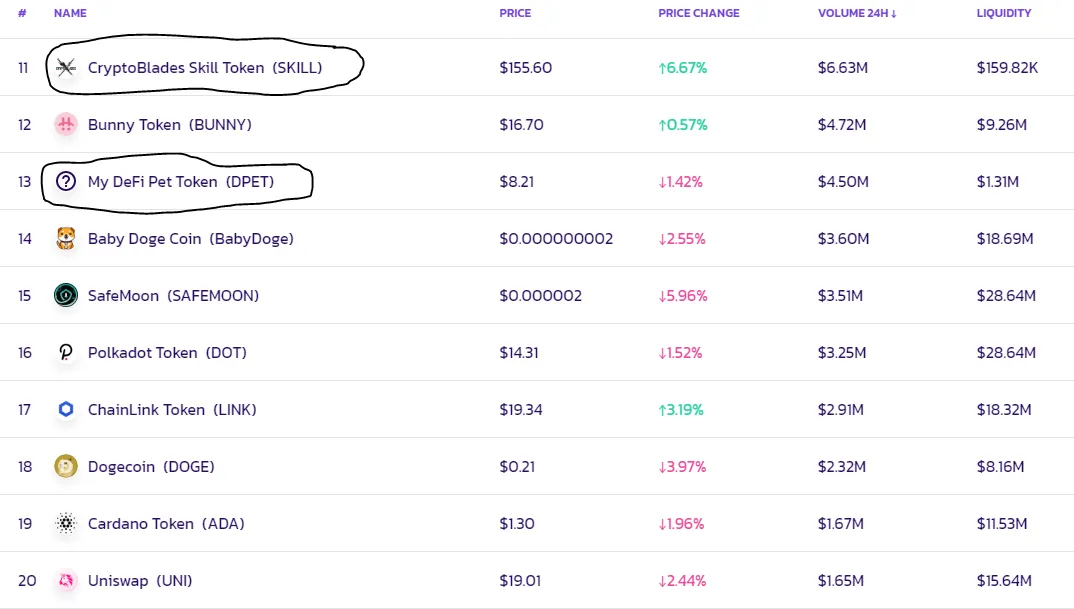Click the 5.96% price change value
Screen dimensions: 1074x609
[683, 295]
